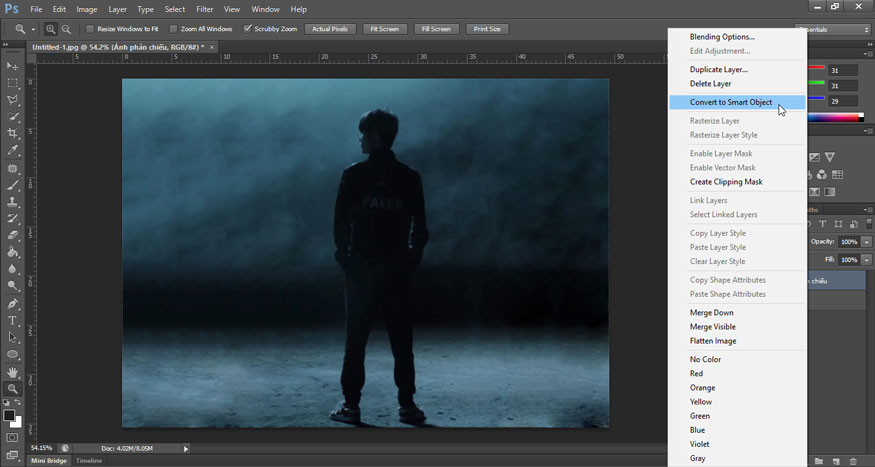Image resolution: width=875 pixels, height=467 pixels.
Task: Select the Eraser tool
Action: tap(12, 235)
